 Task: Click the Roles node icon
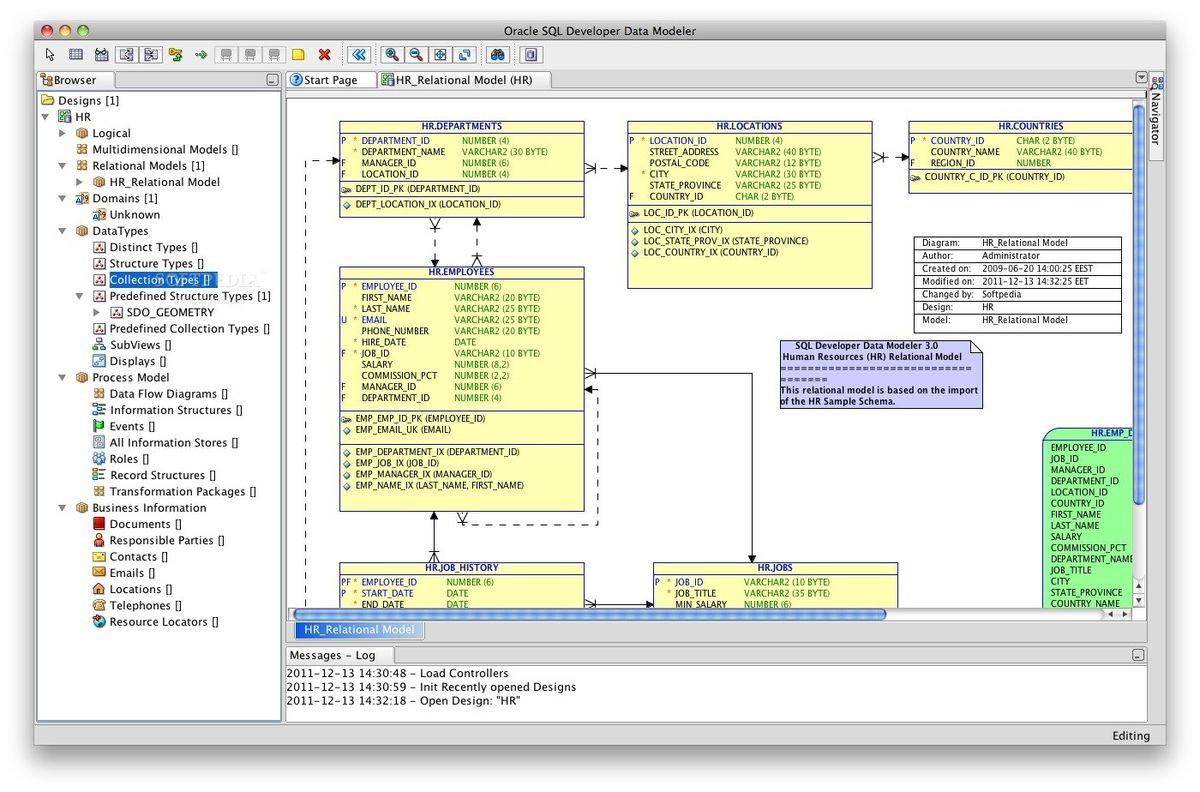click(99, 459)
